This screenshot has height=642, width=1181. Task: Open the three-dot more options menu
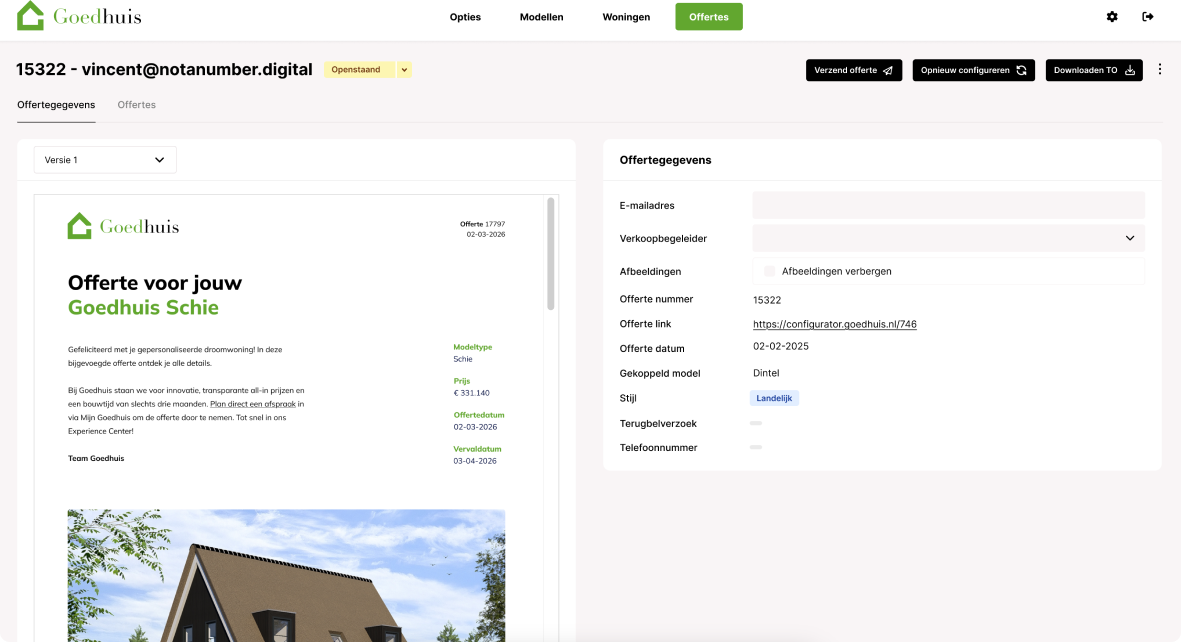tap(1160, 69)
